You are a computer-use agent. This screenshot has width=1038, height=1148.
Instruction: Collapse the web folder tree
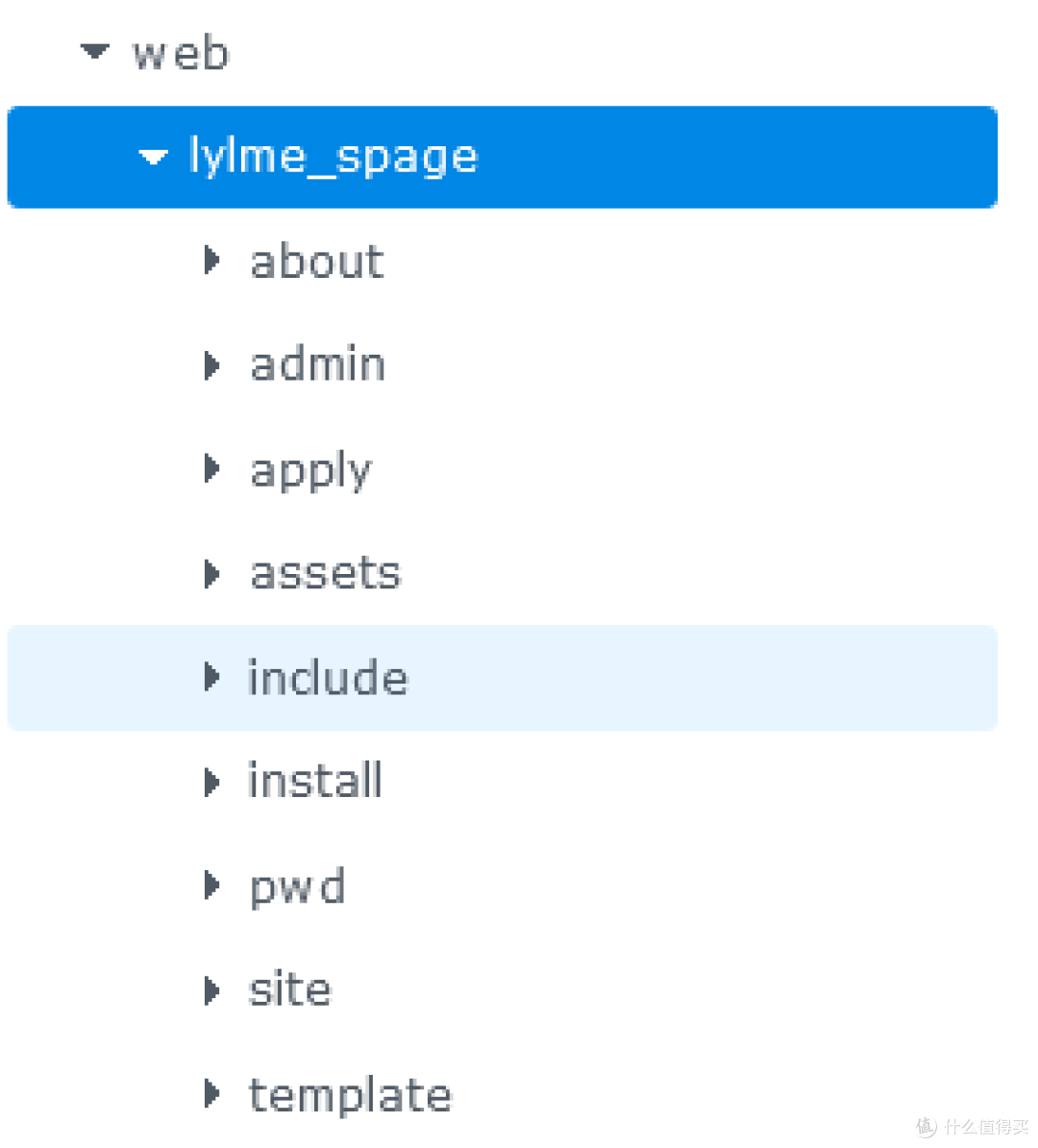93,52
